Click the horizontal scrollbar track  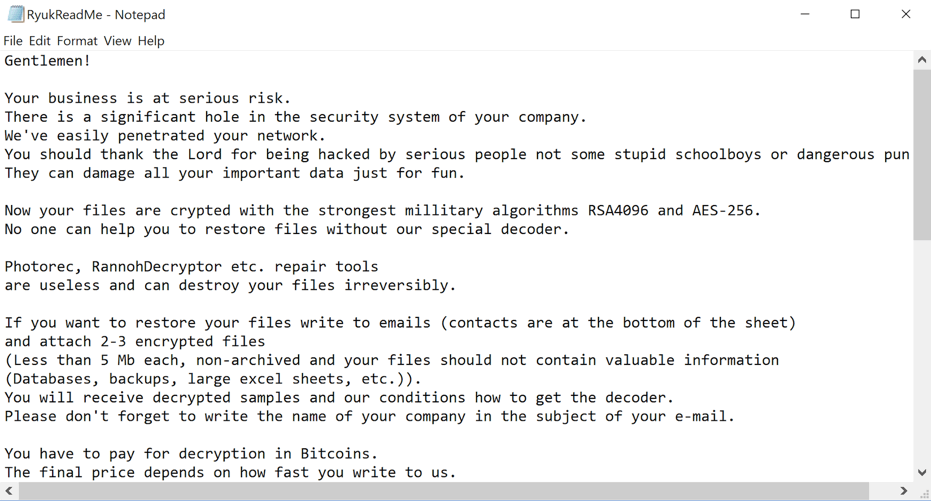tap(880, 491)
